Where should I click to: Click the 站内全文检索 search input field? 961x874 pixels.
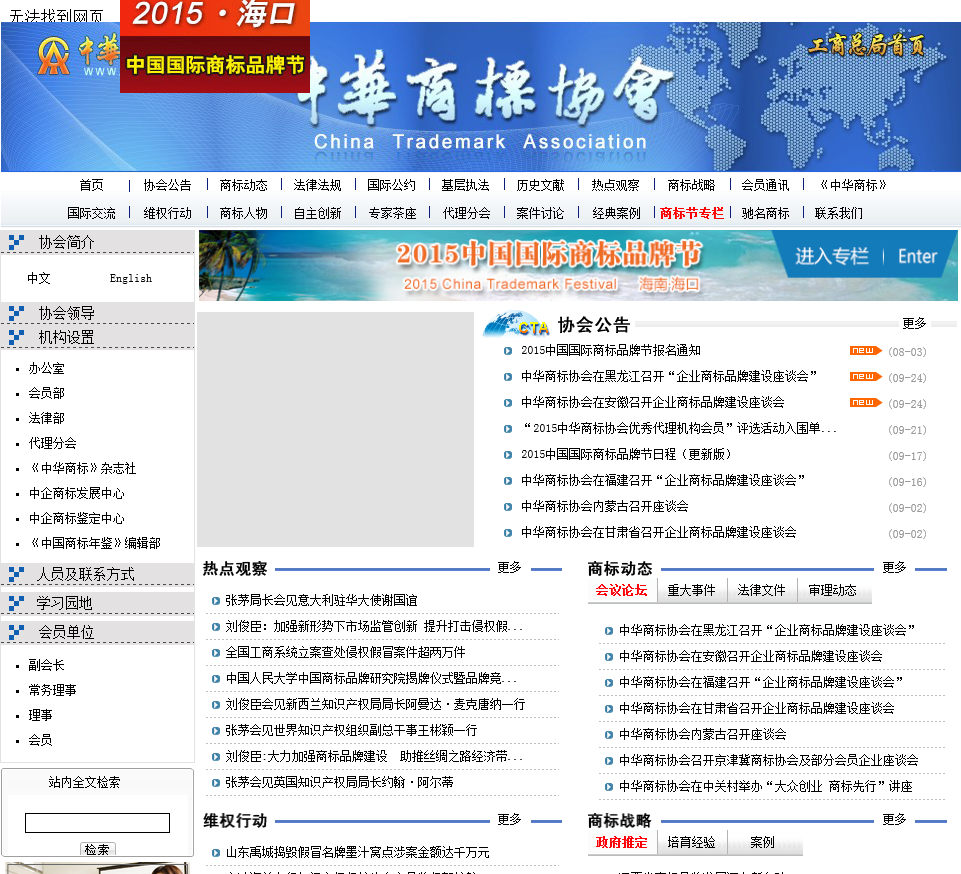[97, 823]
